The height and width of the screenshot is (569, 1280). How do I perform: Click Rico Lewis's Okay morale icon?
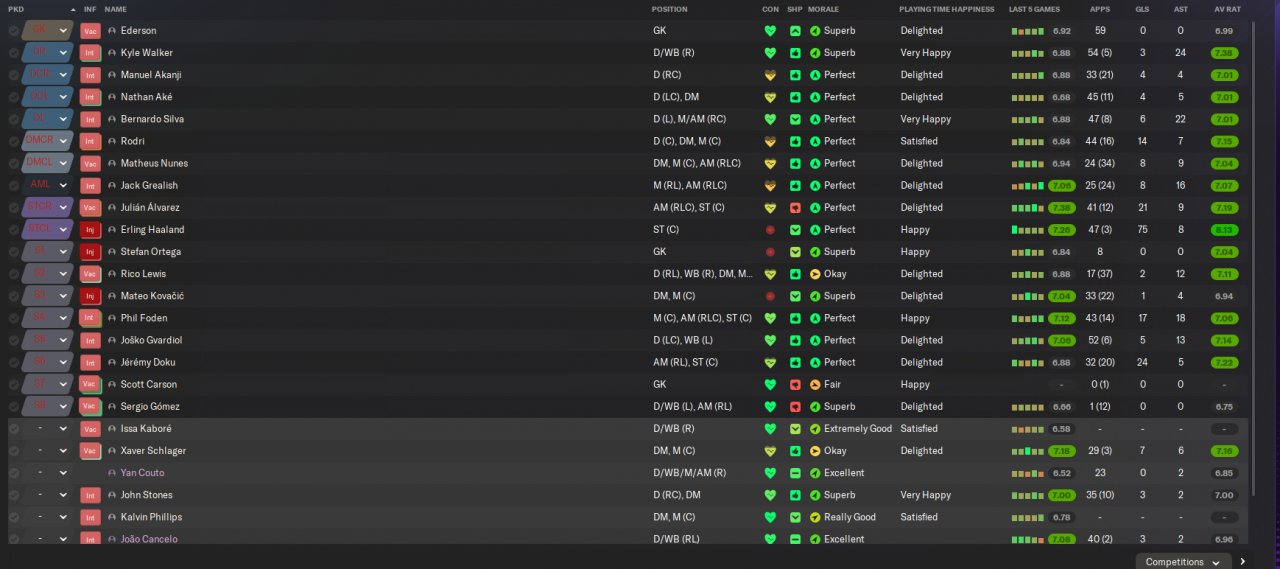815,274
